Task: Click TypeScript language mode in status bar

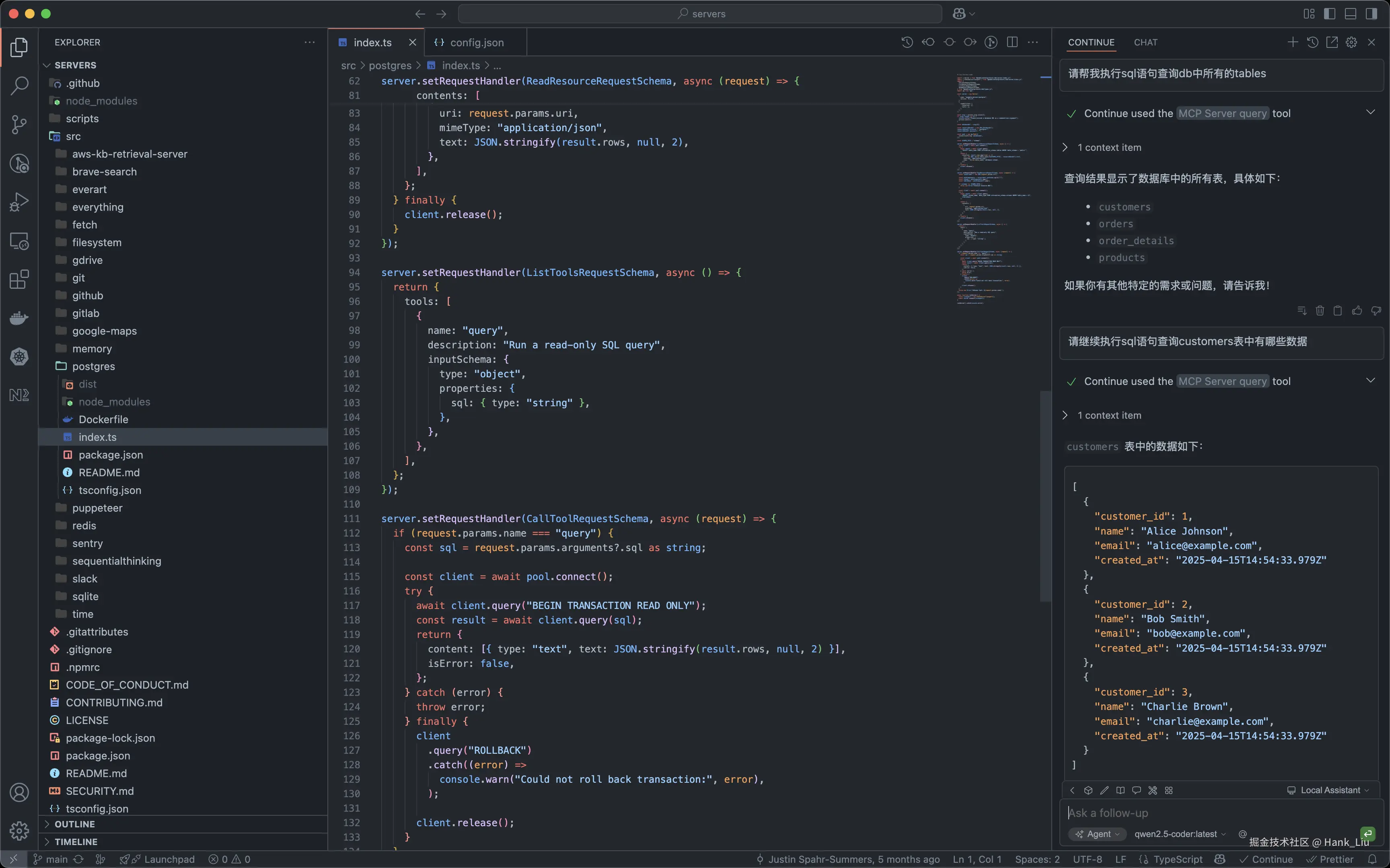Action: (1177, 860)
